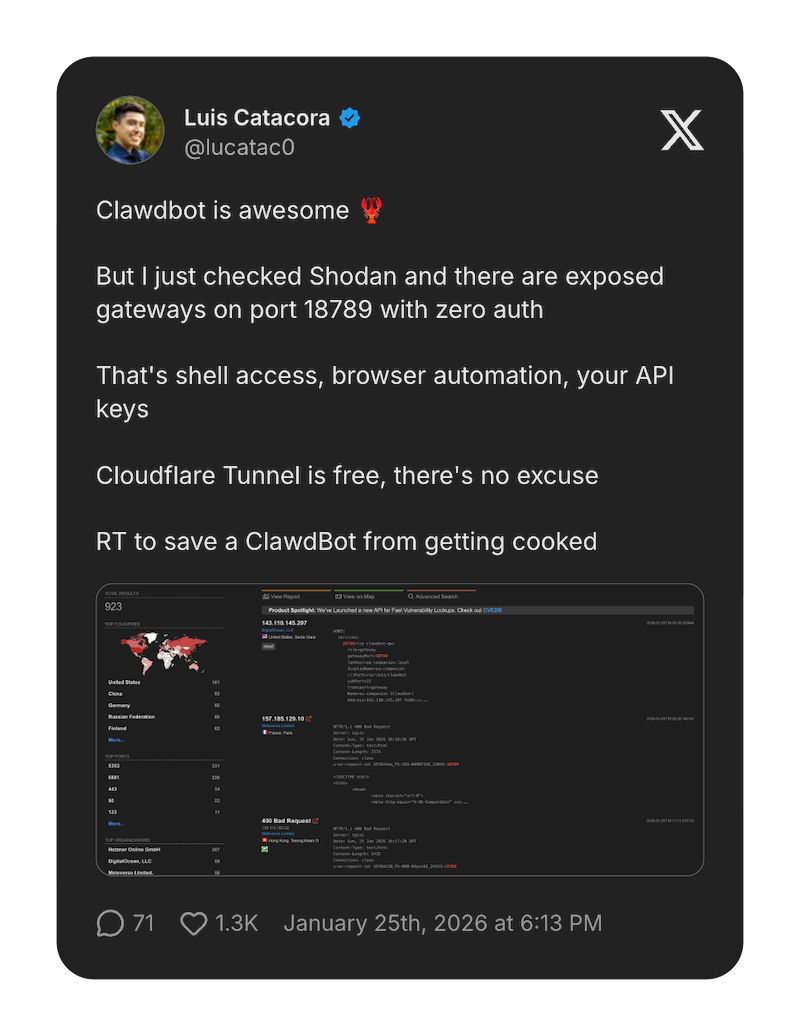This screenshot has width=800, height=1036.
Task: Click the France flag icon
Action: 266,732
